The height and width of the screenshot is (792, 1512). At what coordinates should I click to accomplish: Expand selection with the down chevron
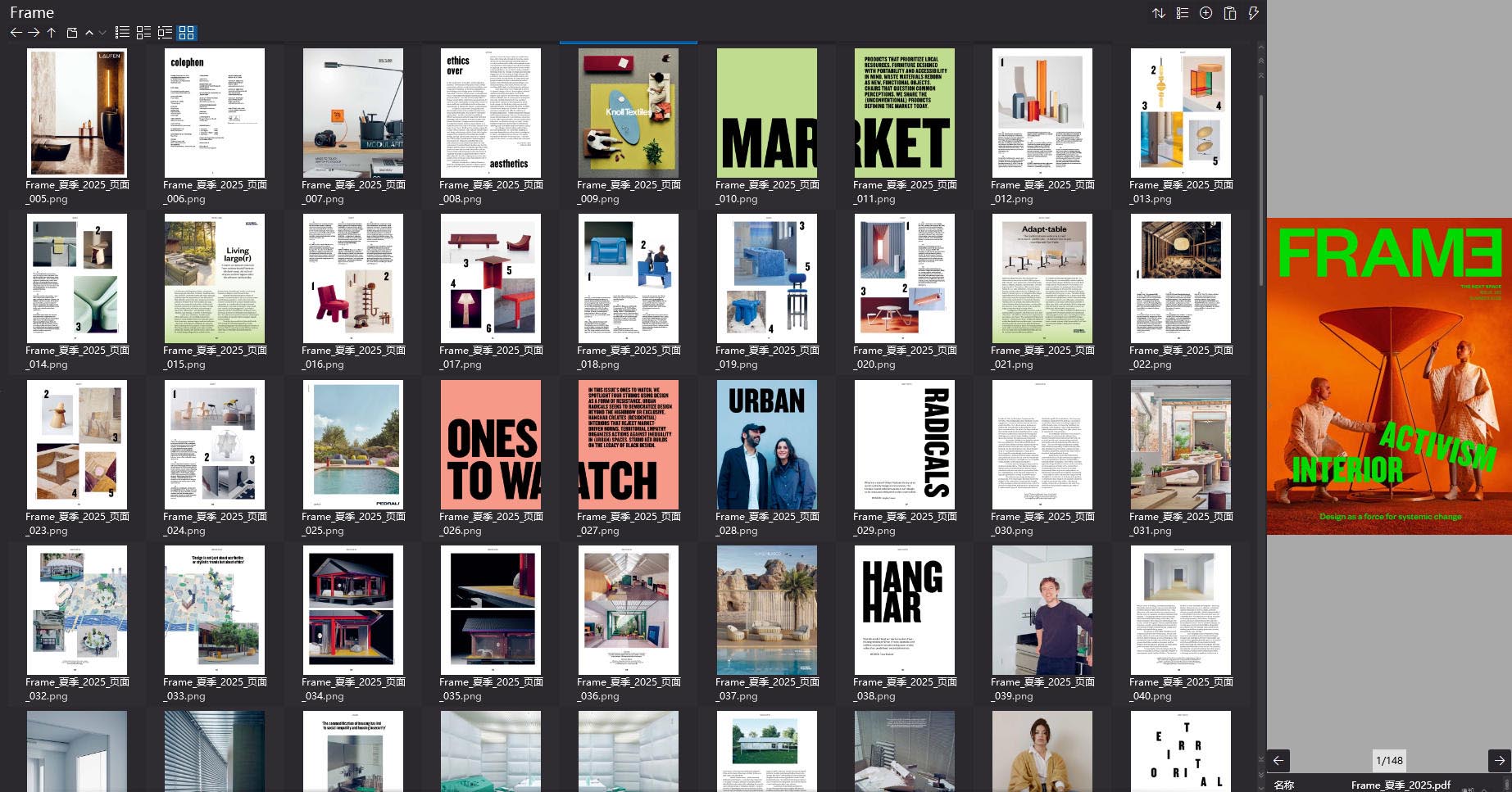(x=102, y=33)
